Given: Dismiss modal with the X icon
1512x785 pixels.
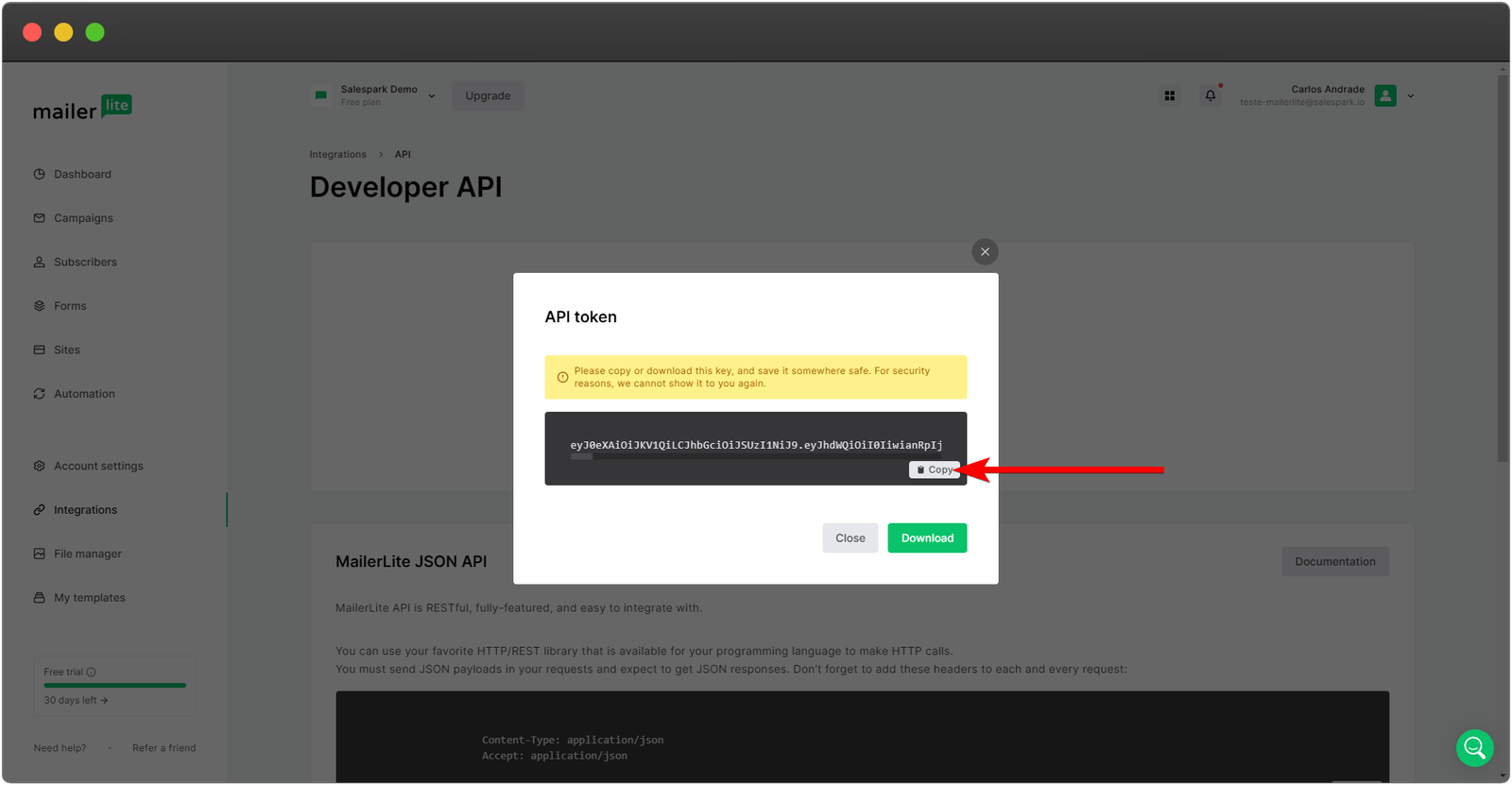Looking at the screenshot, I should point(985,252).
